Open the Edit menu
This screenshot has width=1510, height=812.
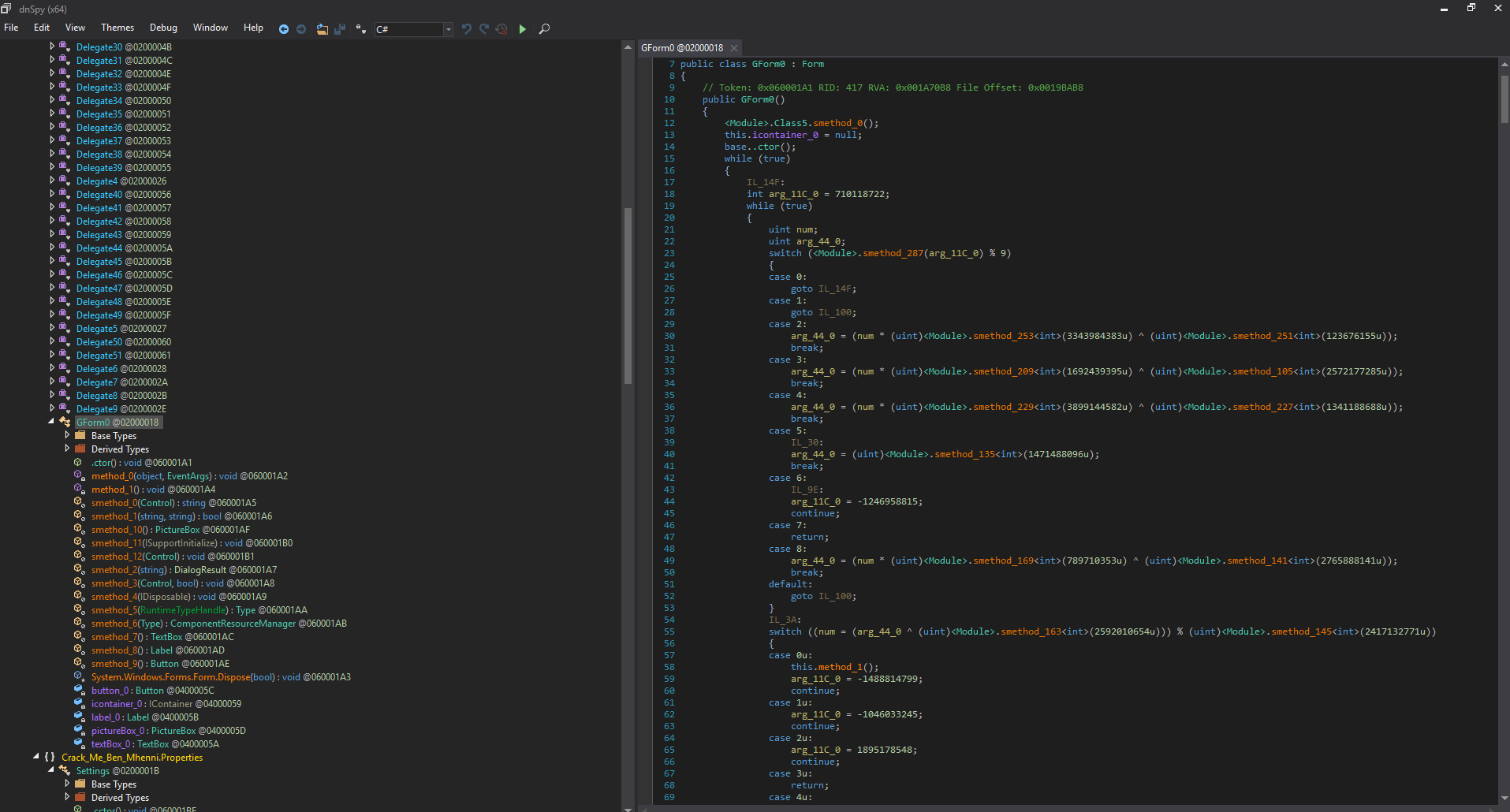click(42, 28)
